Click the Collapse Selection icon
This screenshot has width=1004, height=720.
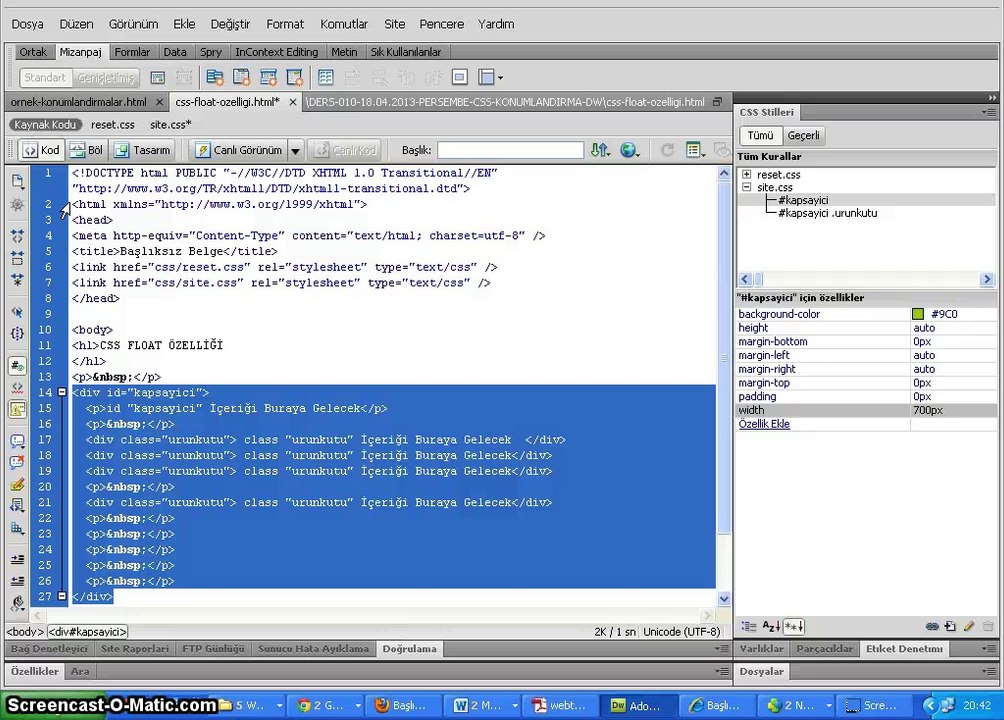[17, 258]
